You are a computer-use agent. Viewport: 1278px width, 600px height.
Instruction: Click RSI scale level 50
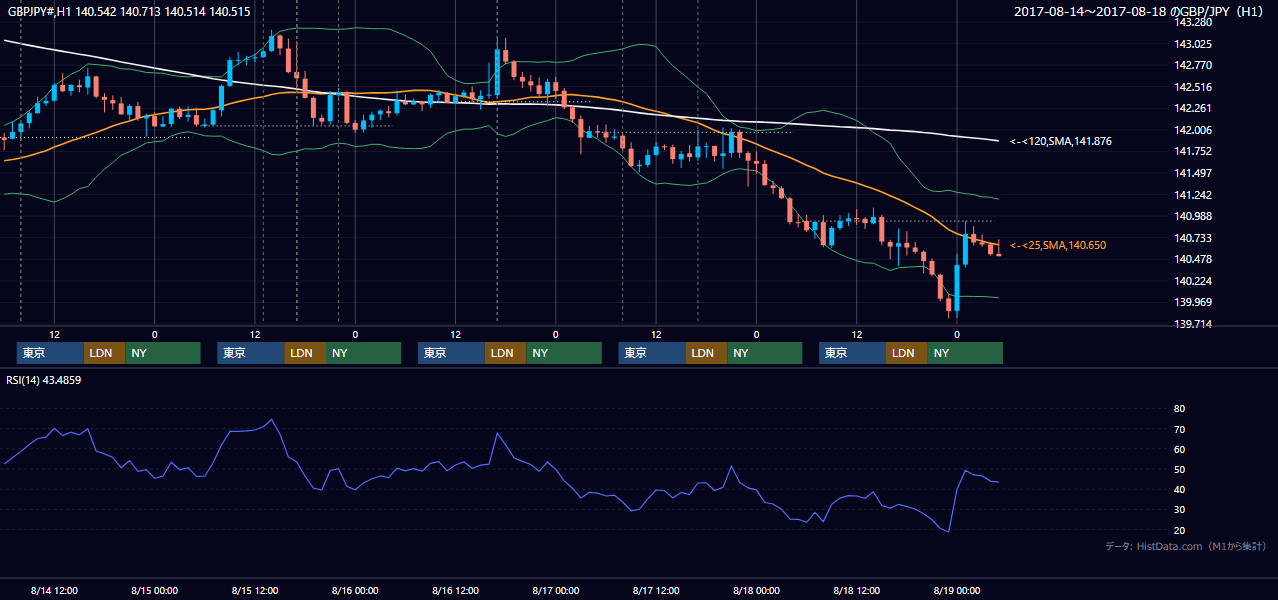click(1179, 469)
